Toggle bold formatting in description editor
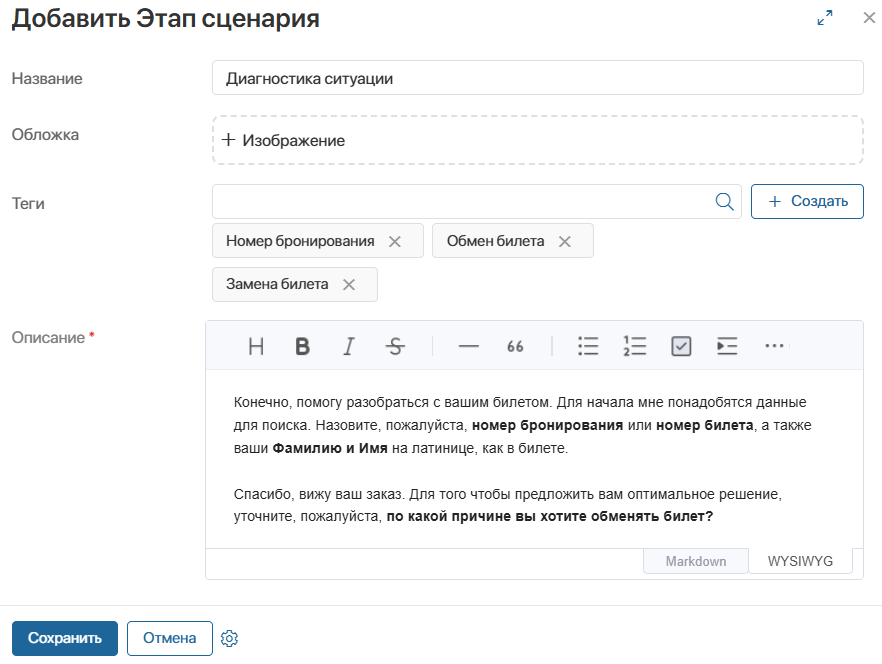Screen dimensions: 882x664 (303, 346)
